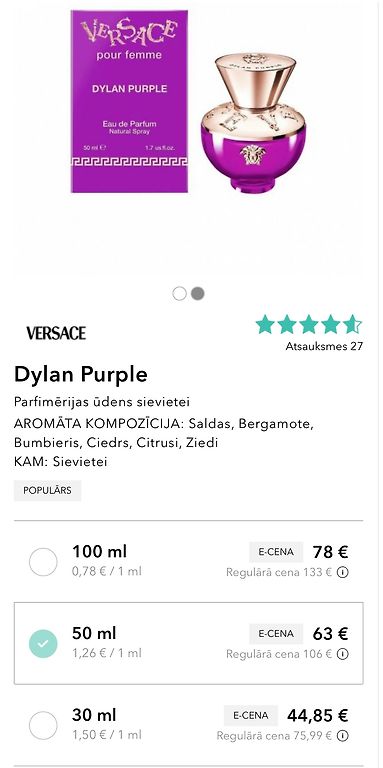383x768 pixels.
Task: Show first product image via carousel dot
Action: [x=180, y=294]
